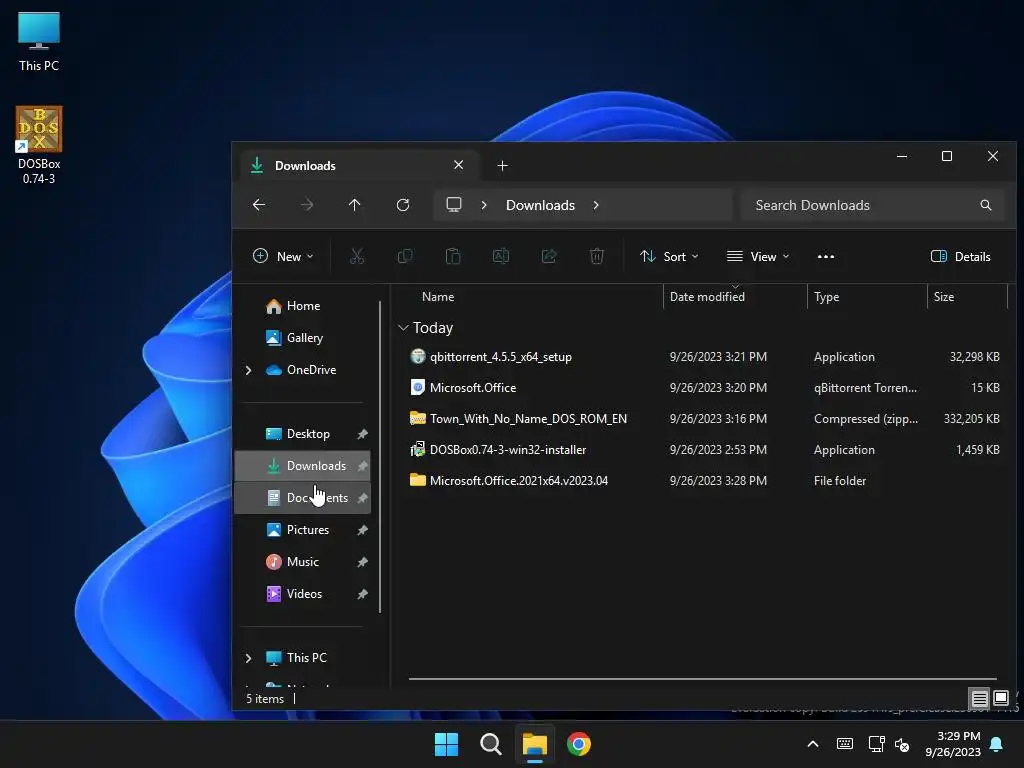
Task: Click Downloads breadcrumb in address bar
Action: 540,205
